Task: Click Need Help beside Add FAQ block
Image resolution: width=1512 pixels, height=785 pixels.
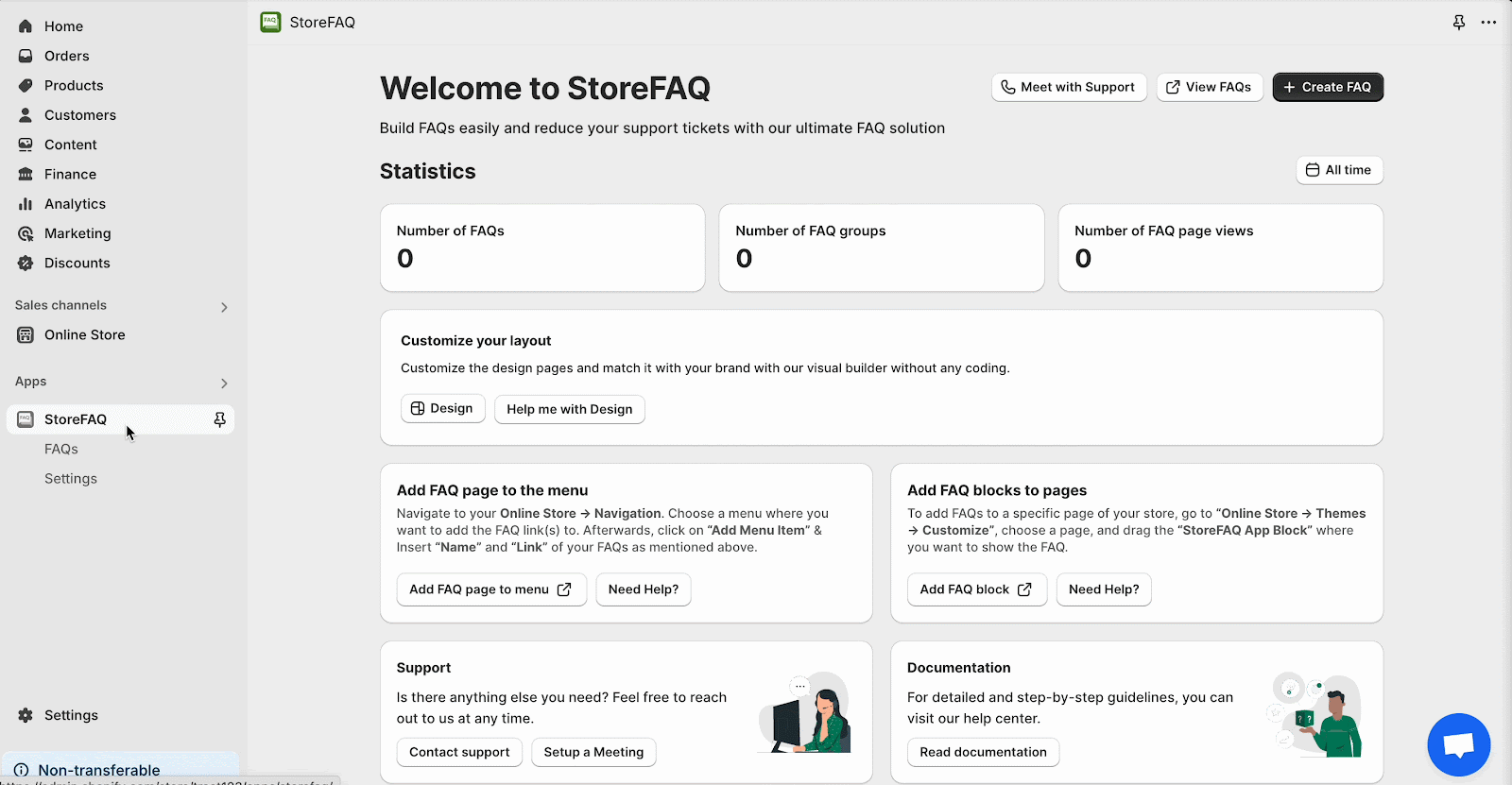Action: [1104, 589]
